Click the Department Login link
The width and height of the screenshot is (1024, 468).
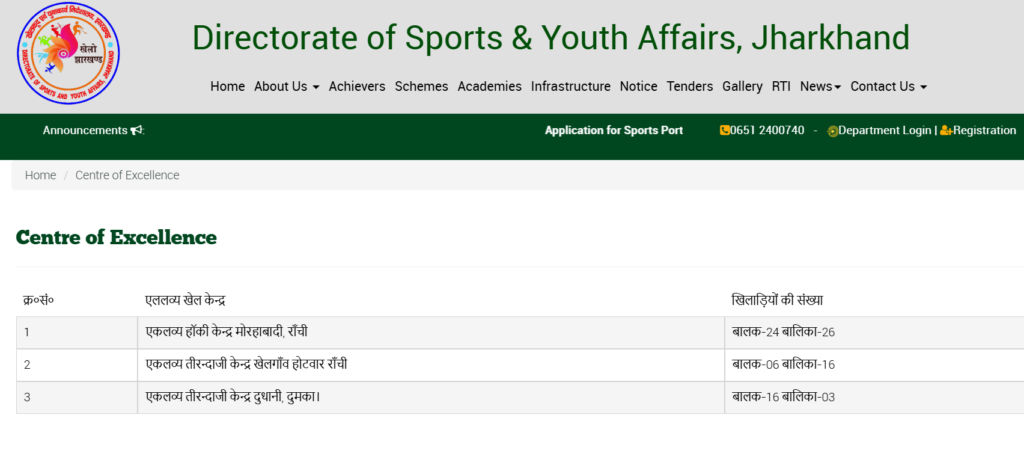pyautogui.click(x=885, y=130)
